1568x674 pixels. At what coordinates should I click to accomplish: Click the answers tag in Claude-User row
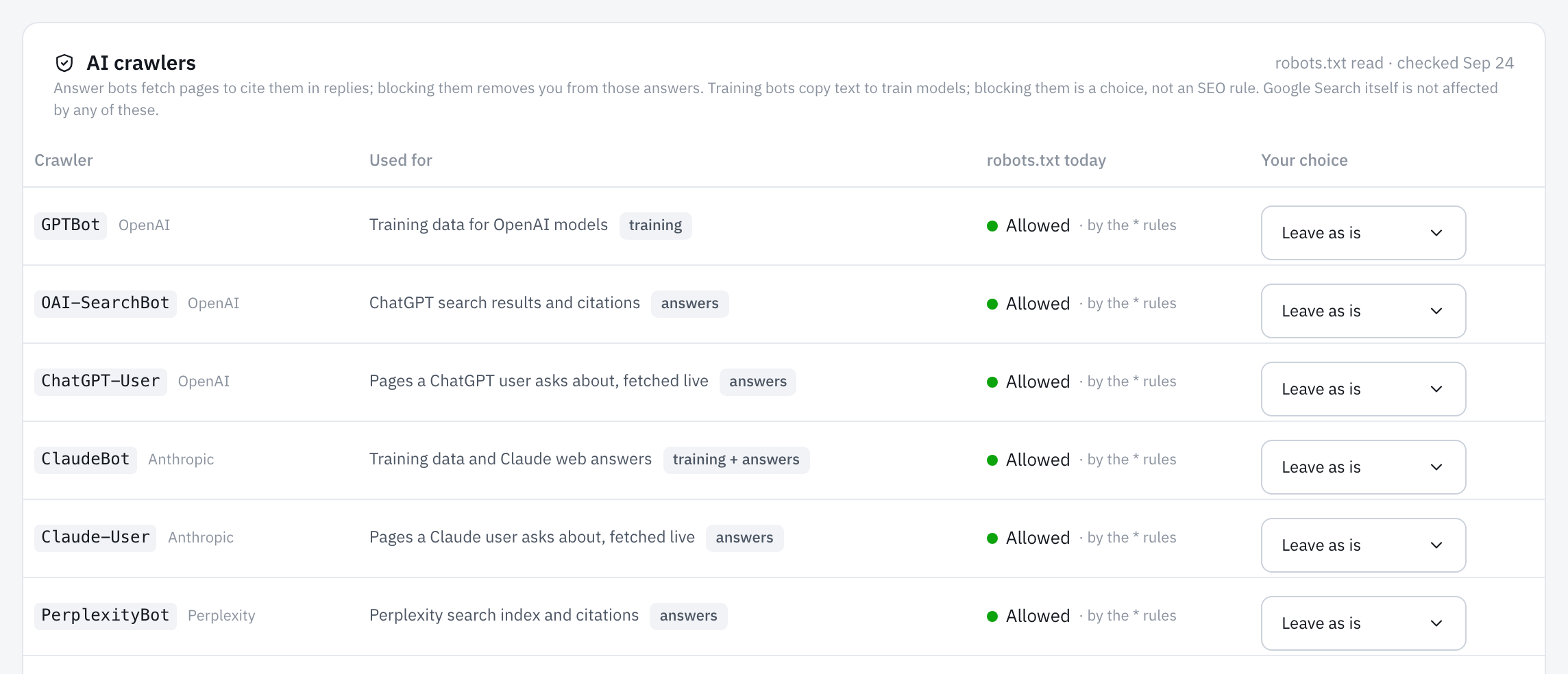tap(744, 538)
